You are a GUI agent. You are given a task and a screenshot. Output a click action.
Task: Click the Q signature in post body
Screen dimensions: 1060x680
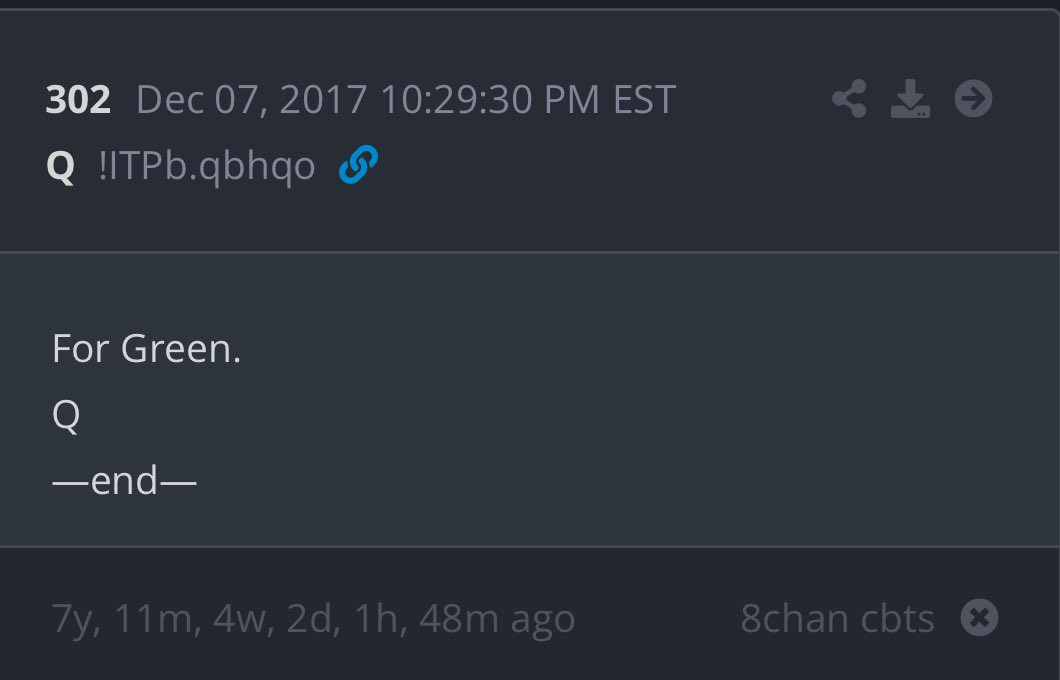(66, 415)
